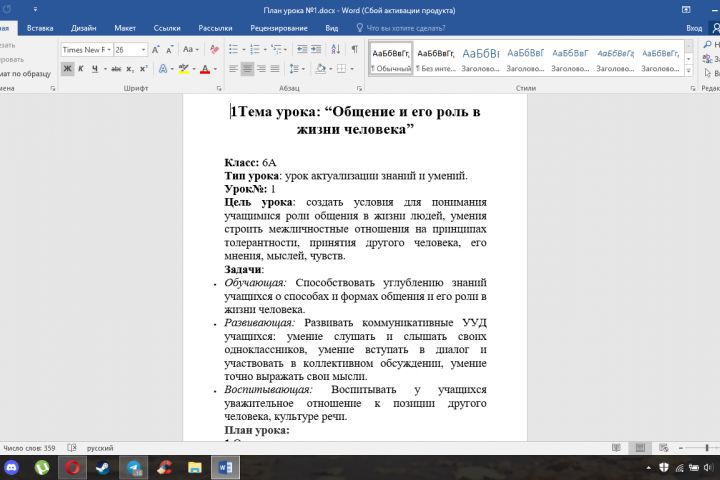
Task: Switch to Ссылки tab
Action: point(167,28)
